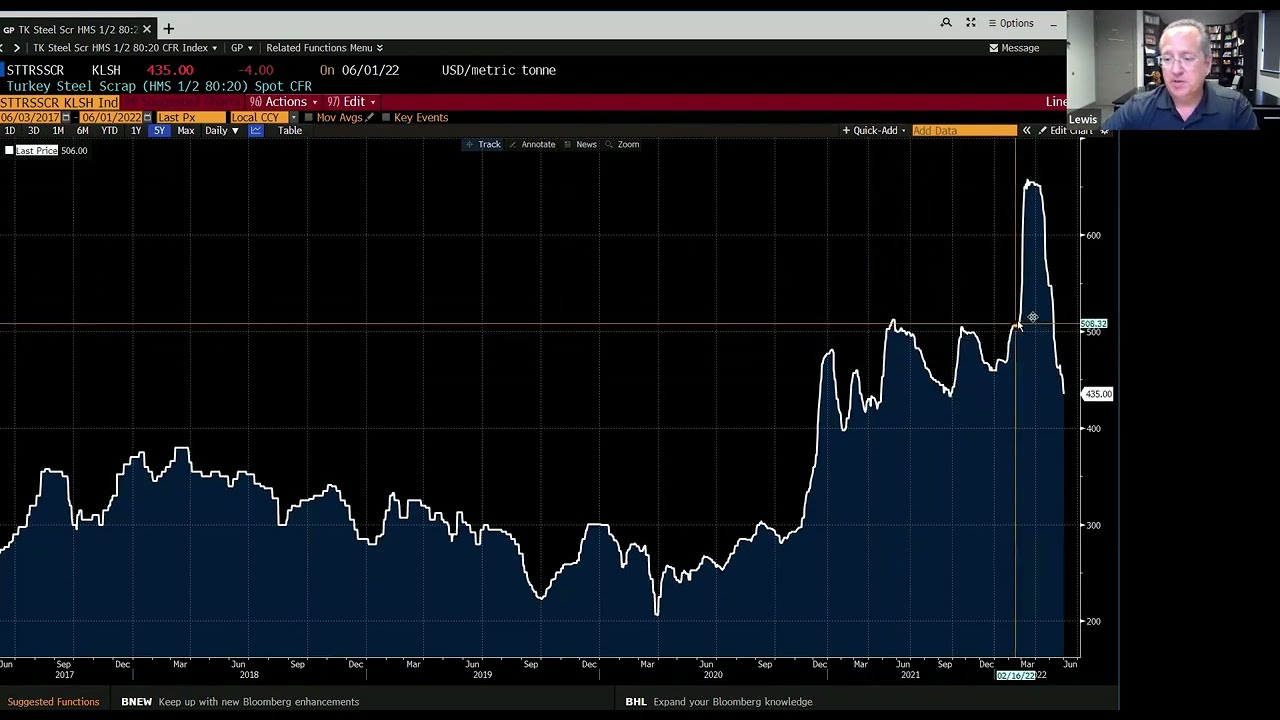Select the YTD time range
Viewport: 1280px width, 720px height.
(109, 131)
